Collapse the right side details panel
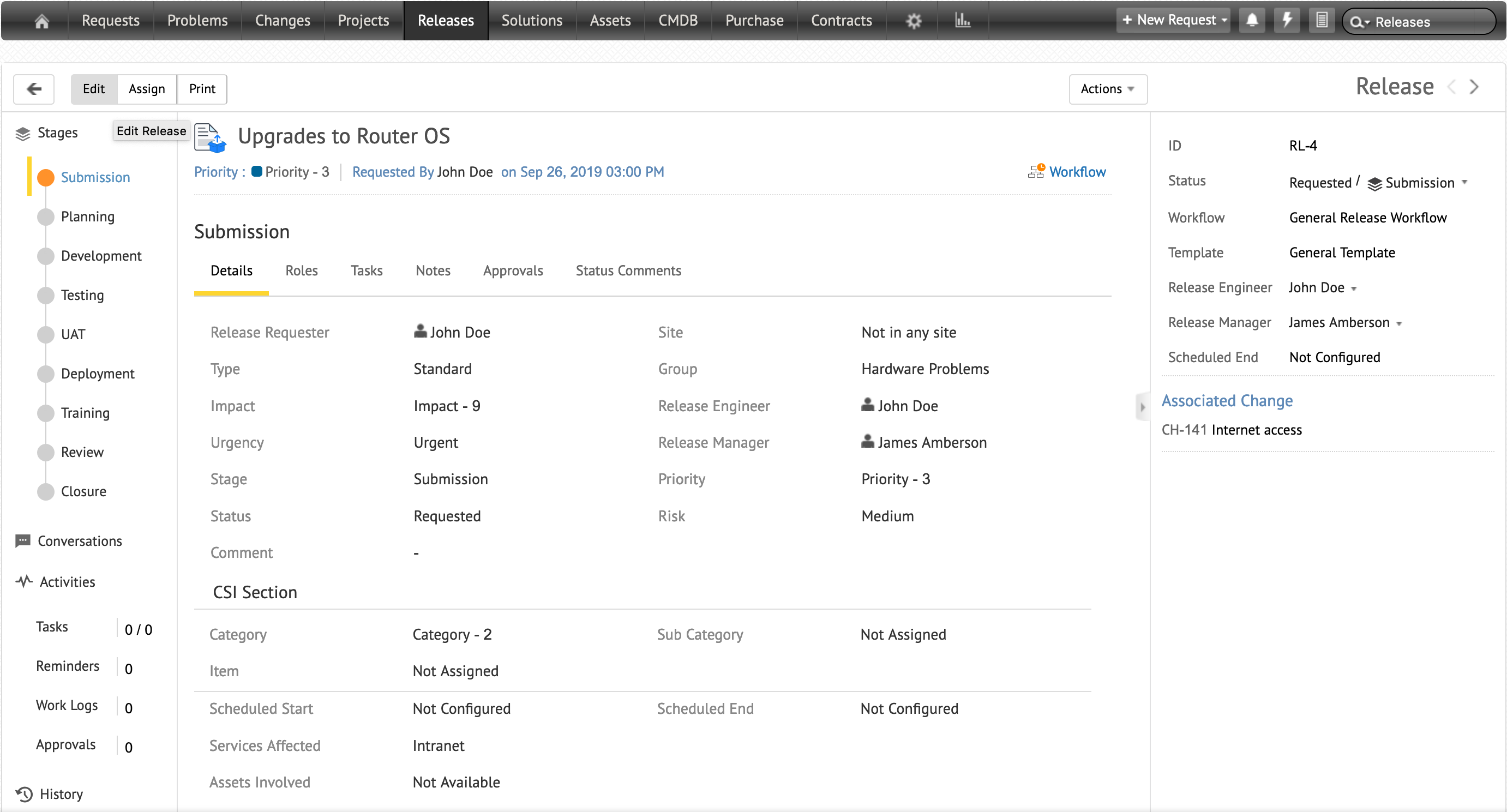Image resolution: width=1507 pixels, height=812 pixels. pyautogui.click(x=1142, y=407)
